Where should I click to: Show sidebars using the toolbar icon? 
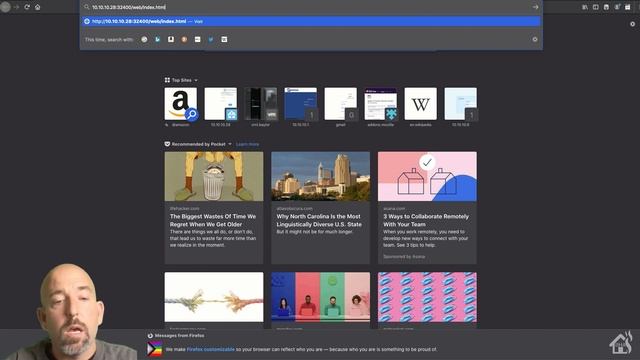pyautogui.click(x=596, y=7)
